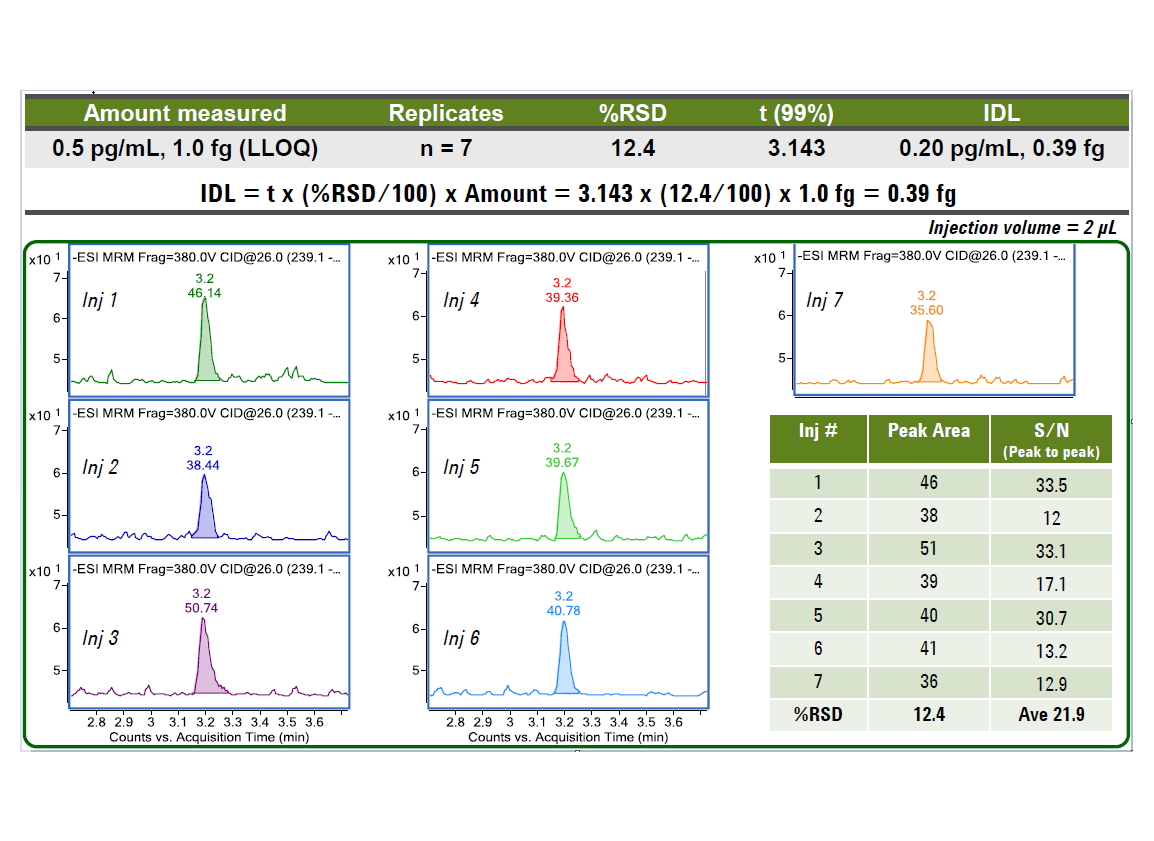Click the Inj 4 chromatogram thumbnail
Image resolution: width=1154 pixels, height=841 pixels.
567,320
